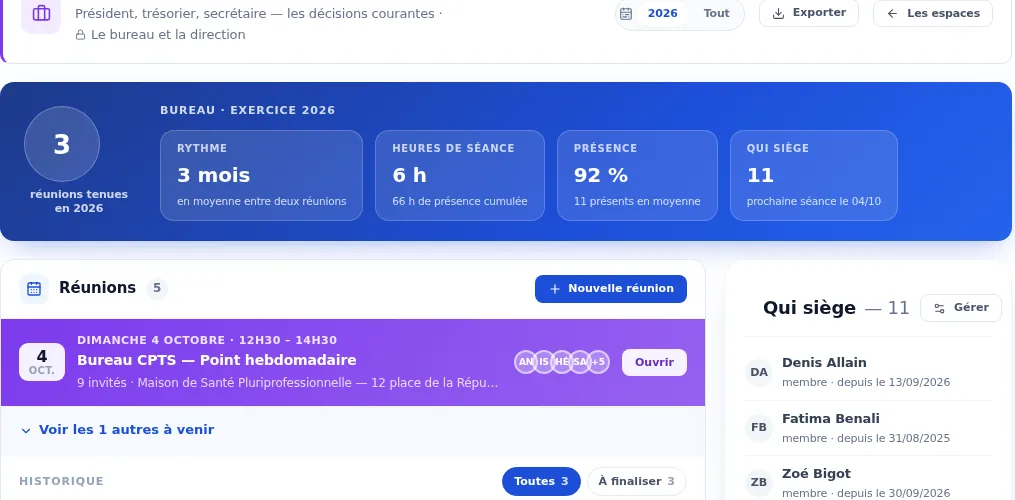This screenshot has height=500, width=1015.
Task: Click the 4 Oct. date badge
Action: [x=42, y=362]
